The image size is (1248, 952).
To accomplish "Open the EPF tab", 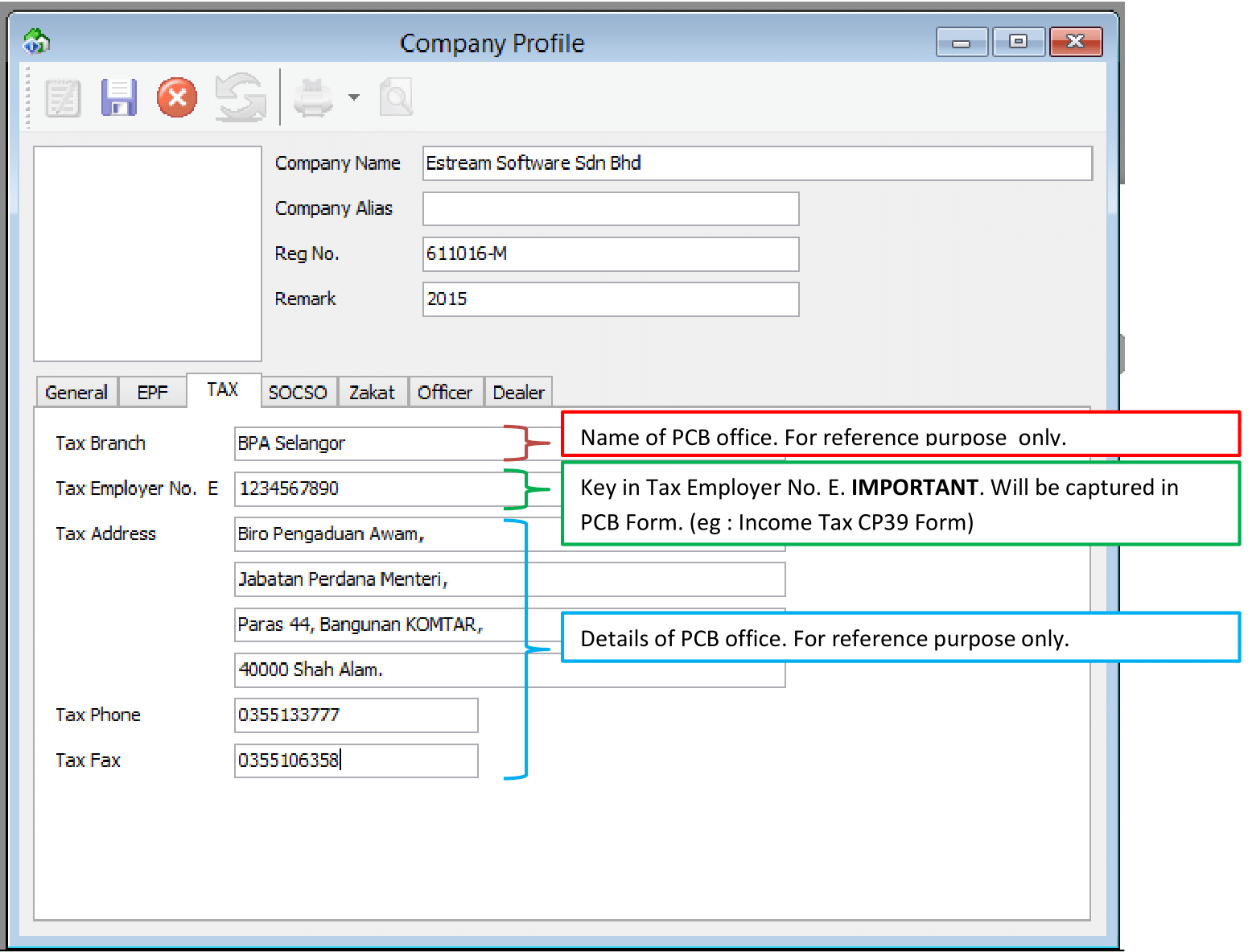I will 152,393.
